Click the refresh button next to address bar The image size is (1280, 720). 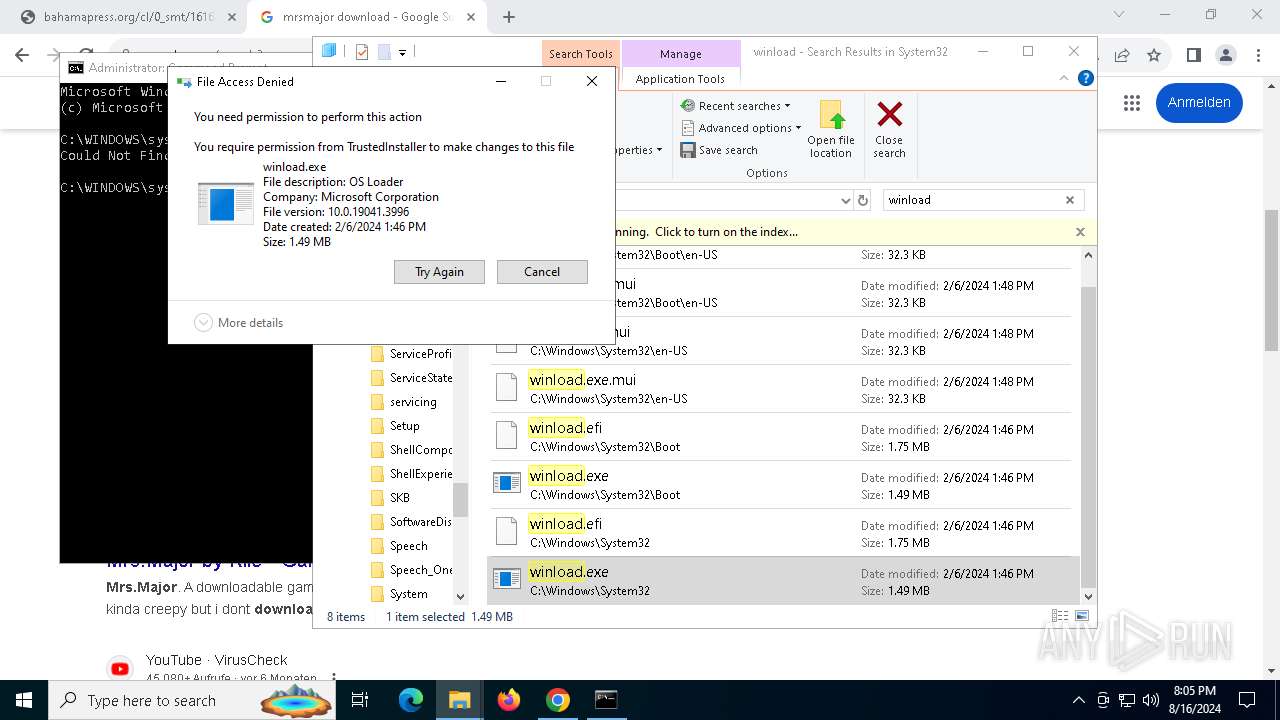click(864, 200)
